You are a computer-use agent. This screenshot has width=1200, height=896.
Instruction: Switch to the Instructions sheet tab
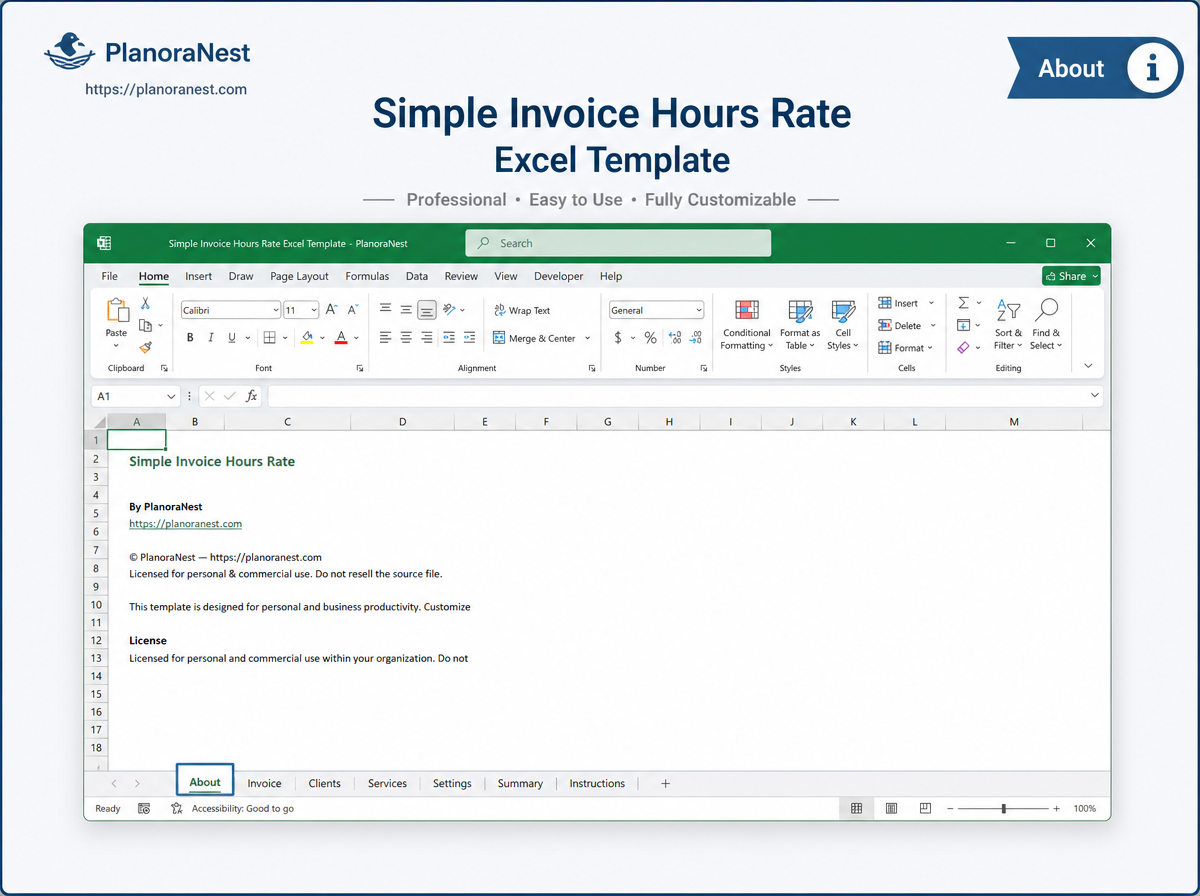[597, 783]
